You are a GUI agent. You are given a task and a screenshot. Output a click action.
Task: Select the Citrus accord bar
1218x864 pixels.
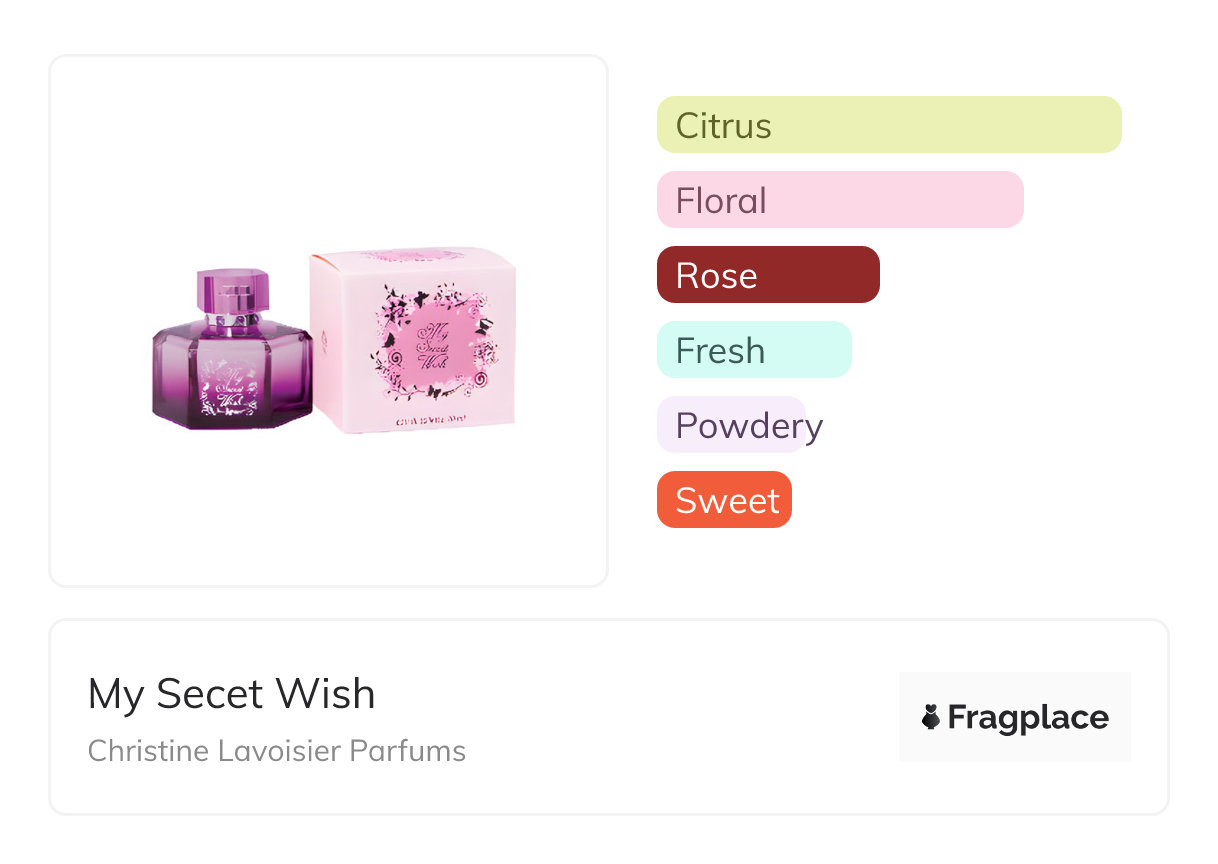pyautogui.click(x=889, y=125)
